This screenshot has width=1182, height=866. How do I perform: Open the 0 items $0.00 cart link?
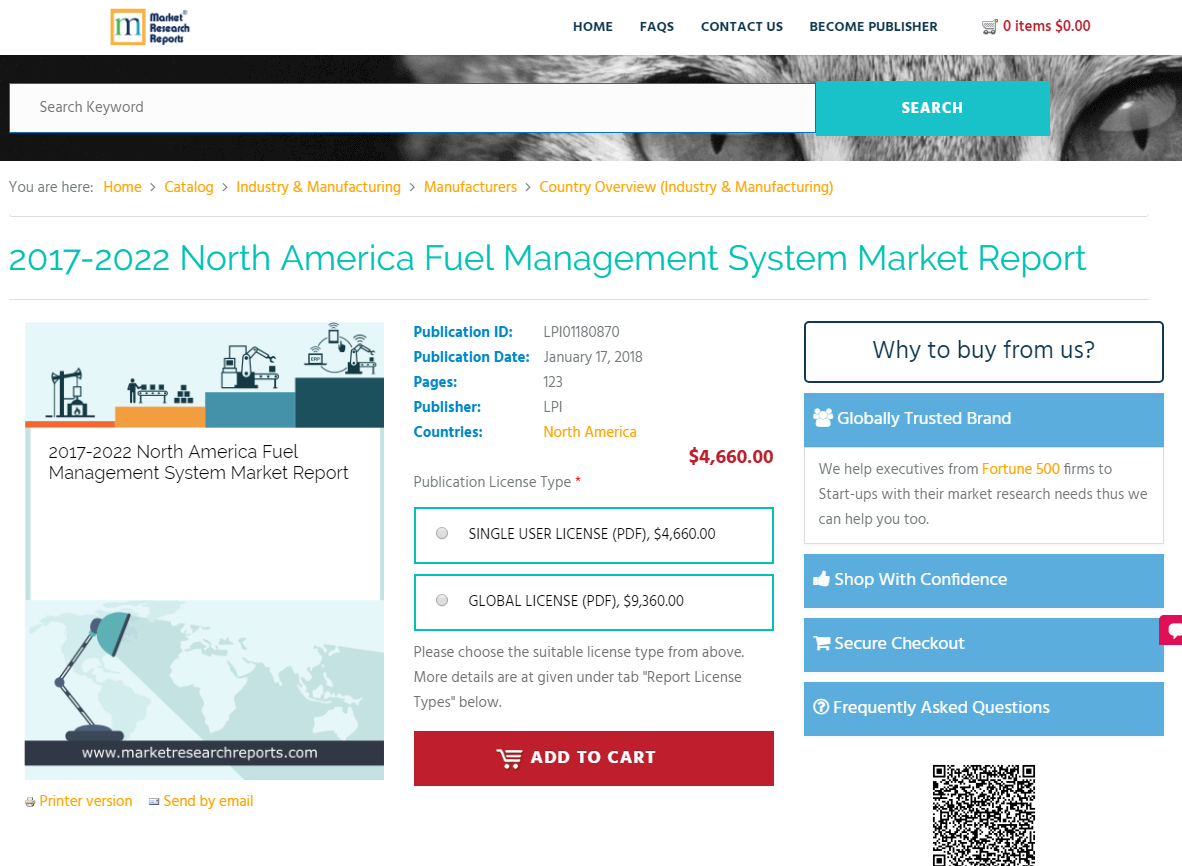click(1046, 26)
